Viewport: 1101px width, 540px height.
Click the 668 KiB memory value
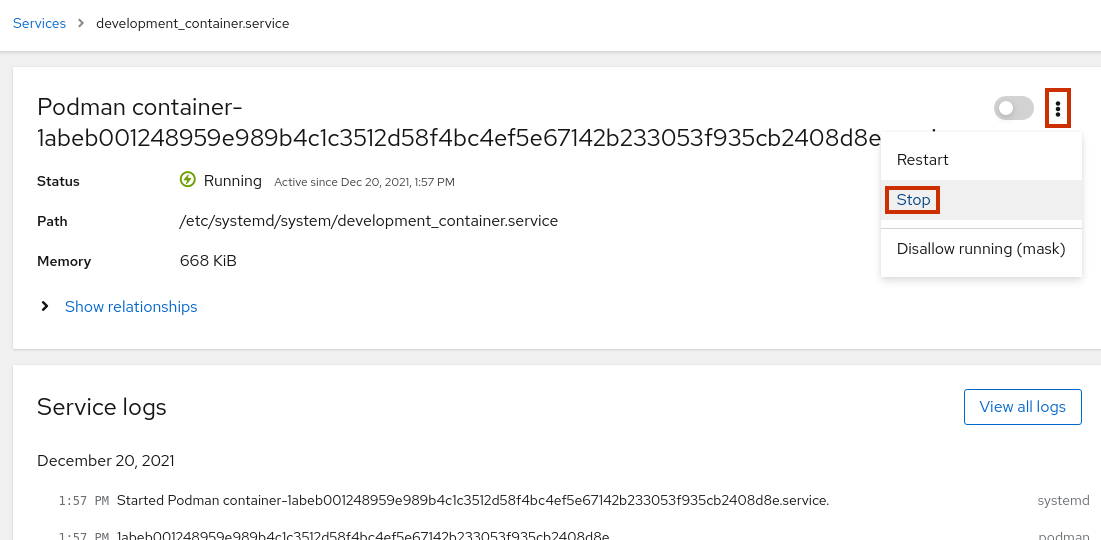click(x=208, y=261)
